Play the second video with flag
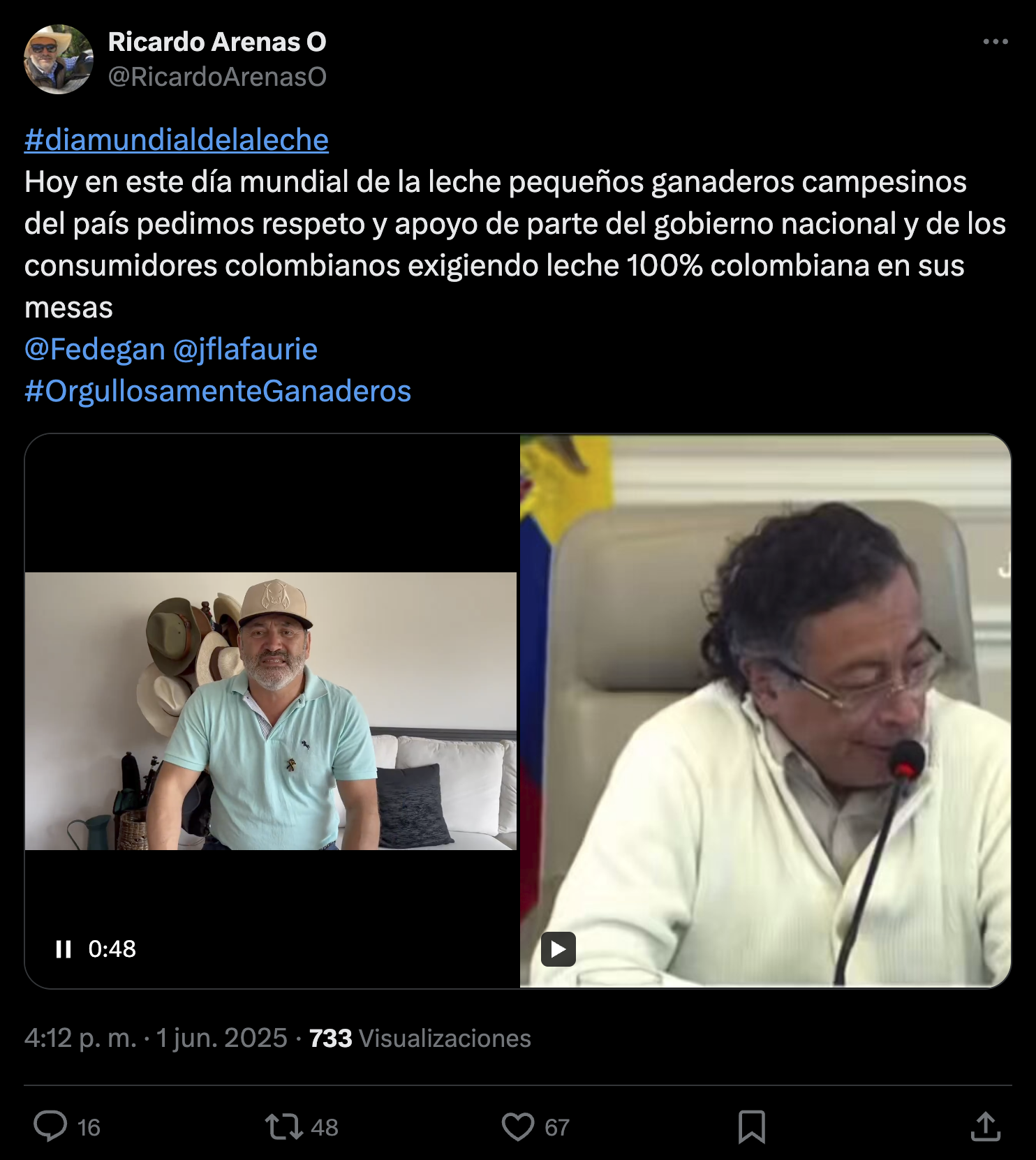This screenshot has height=1160, width=1036. coord(558,949)
